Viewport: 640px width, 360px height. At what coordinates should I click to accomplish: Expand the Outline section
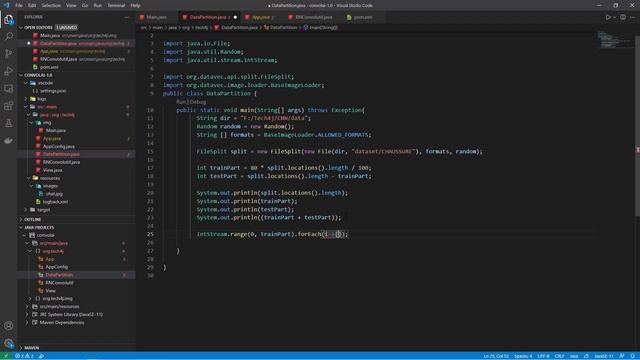pyautogui.click(x=77, y=220)
